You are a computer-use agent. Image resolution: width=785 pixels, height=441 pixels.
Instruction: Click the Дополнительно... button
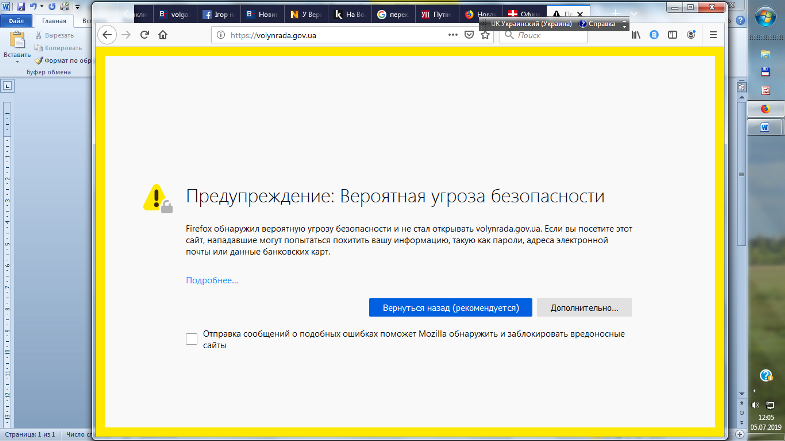[x=584, y=307]
